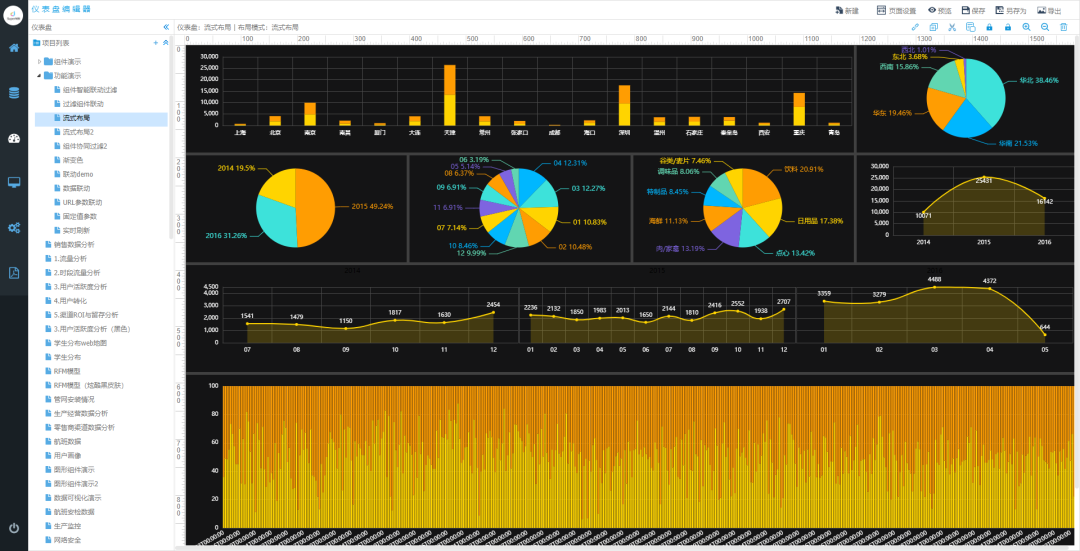Screen dimensions: 1080x551
Task: Click the power logout icon
Action: click(x=14, y=528)
